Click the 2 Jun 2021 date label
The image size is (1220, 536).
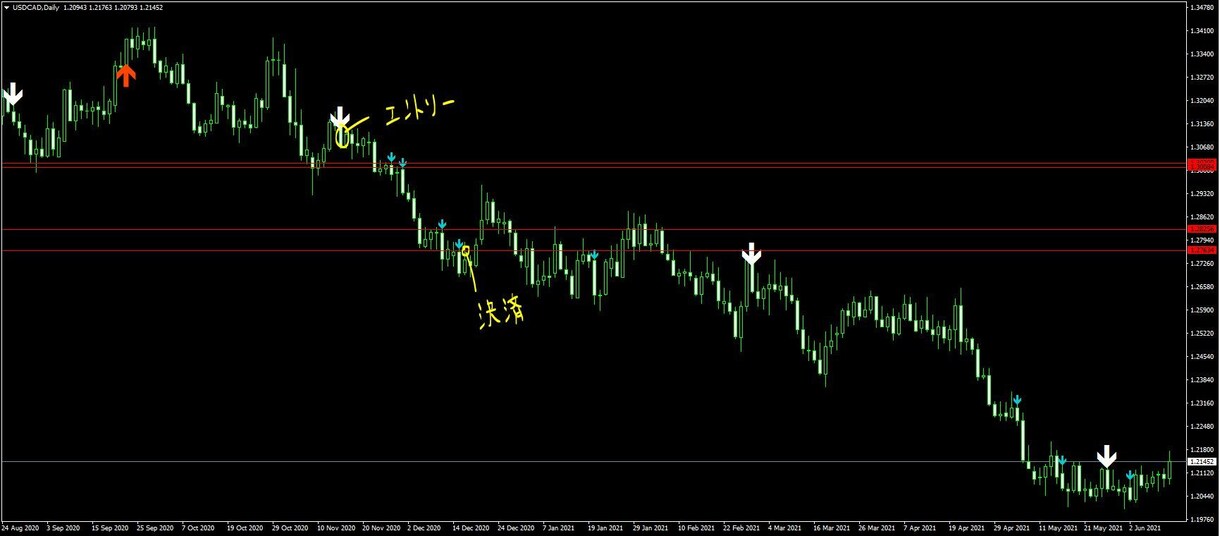tap(1145, 528)
